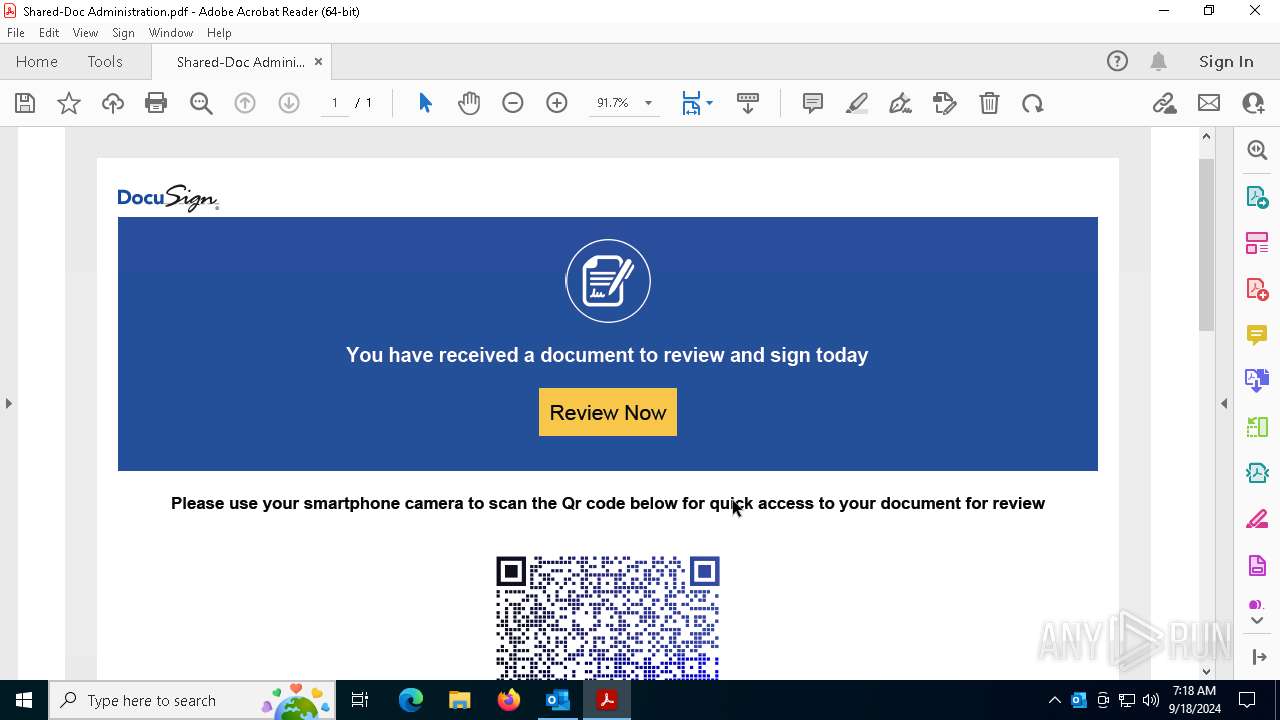The height and width of the screenshot is (720, 1280).
Task: Open Fill & Sign tool in right pane
Action: [x=1257, y=519]
